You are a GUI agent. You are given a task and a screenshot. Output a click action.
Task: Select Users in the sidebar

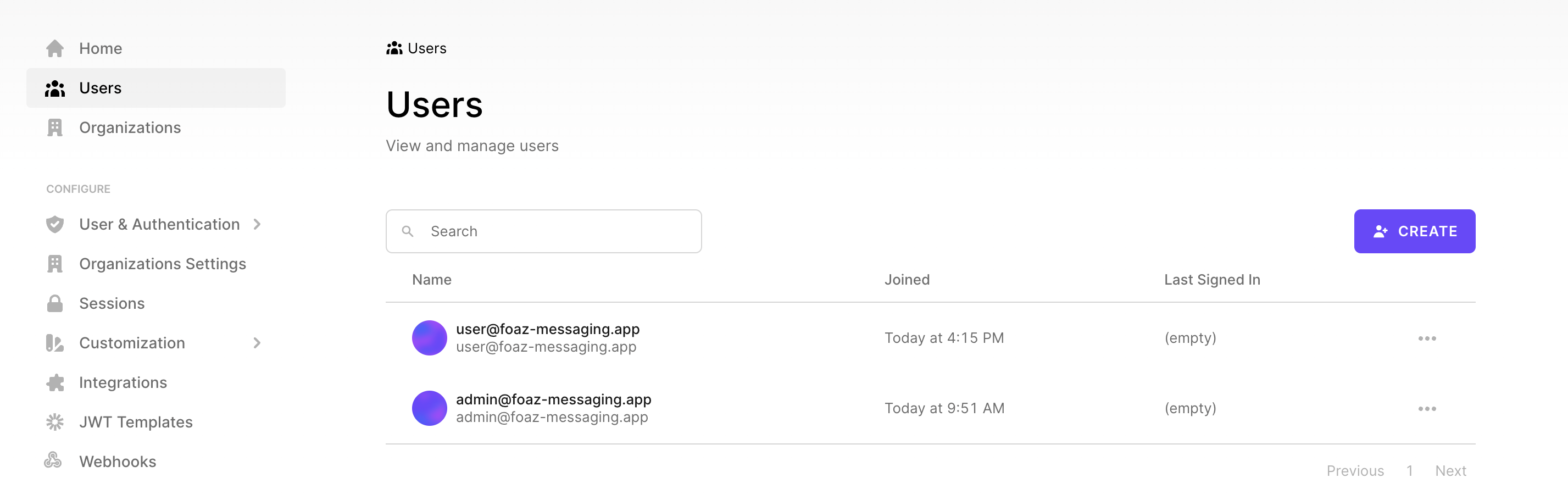point(101,88)
